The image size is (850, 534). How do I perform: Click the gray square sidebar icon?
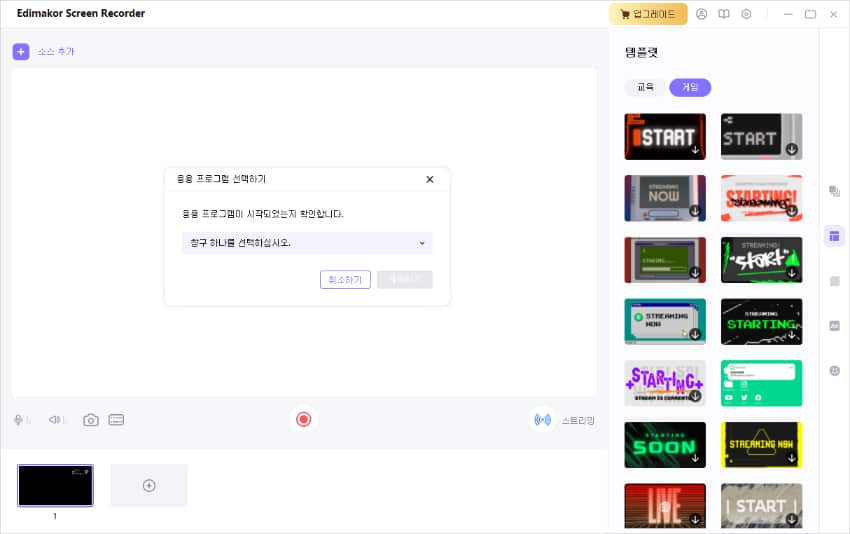(834, 281)
